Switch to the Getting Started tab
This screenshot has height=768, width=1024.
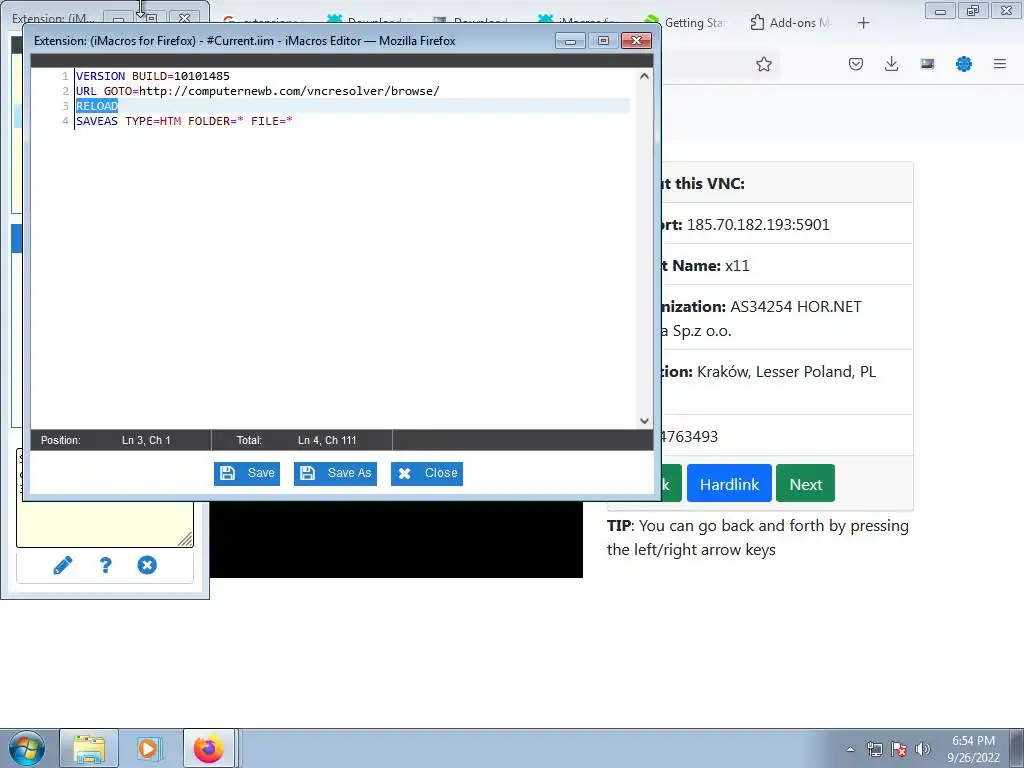[x=686, y=23]
